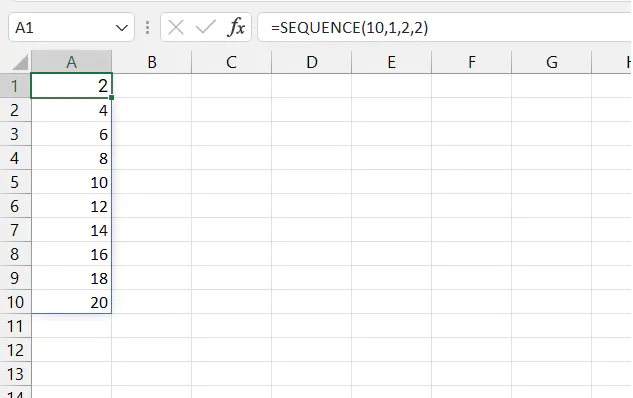Select row 13 header
This screenshot has width=633, height=398.
[15, 374]
